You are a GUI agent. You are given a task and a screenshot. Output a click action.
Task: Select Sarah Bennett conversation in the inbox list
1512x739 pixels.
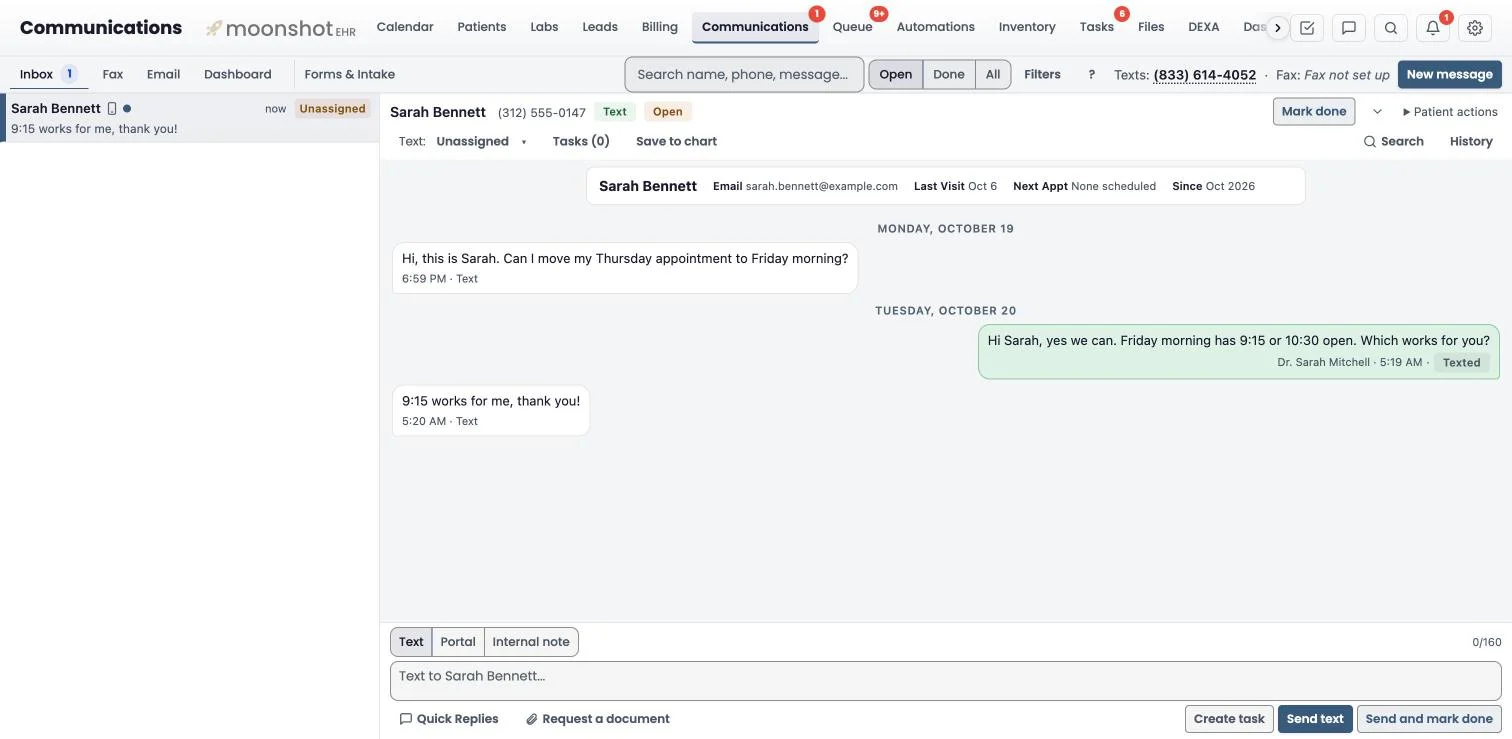pos(190,118)
